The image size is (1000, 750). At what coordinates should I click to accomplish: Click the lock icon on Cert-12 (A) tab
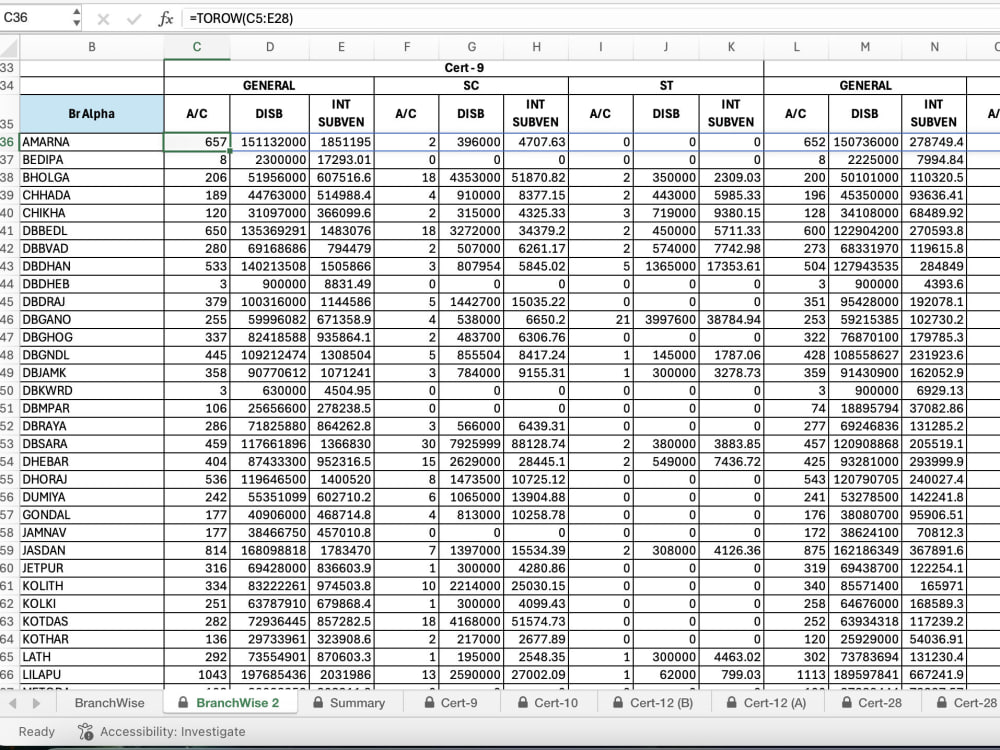732,702
